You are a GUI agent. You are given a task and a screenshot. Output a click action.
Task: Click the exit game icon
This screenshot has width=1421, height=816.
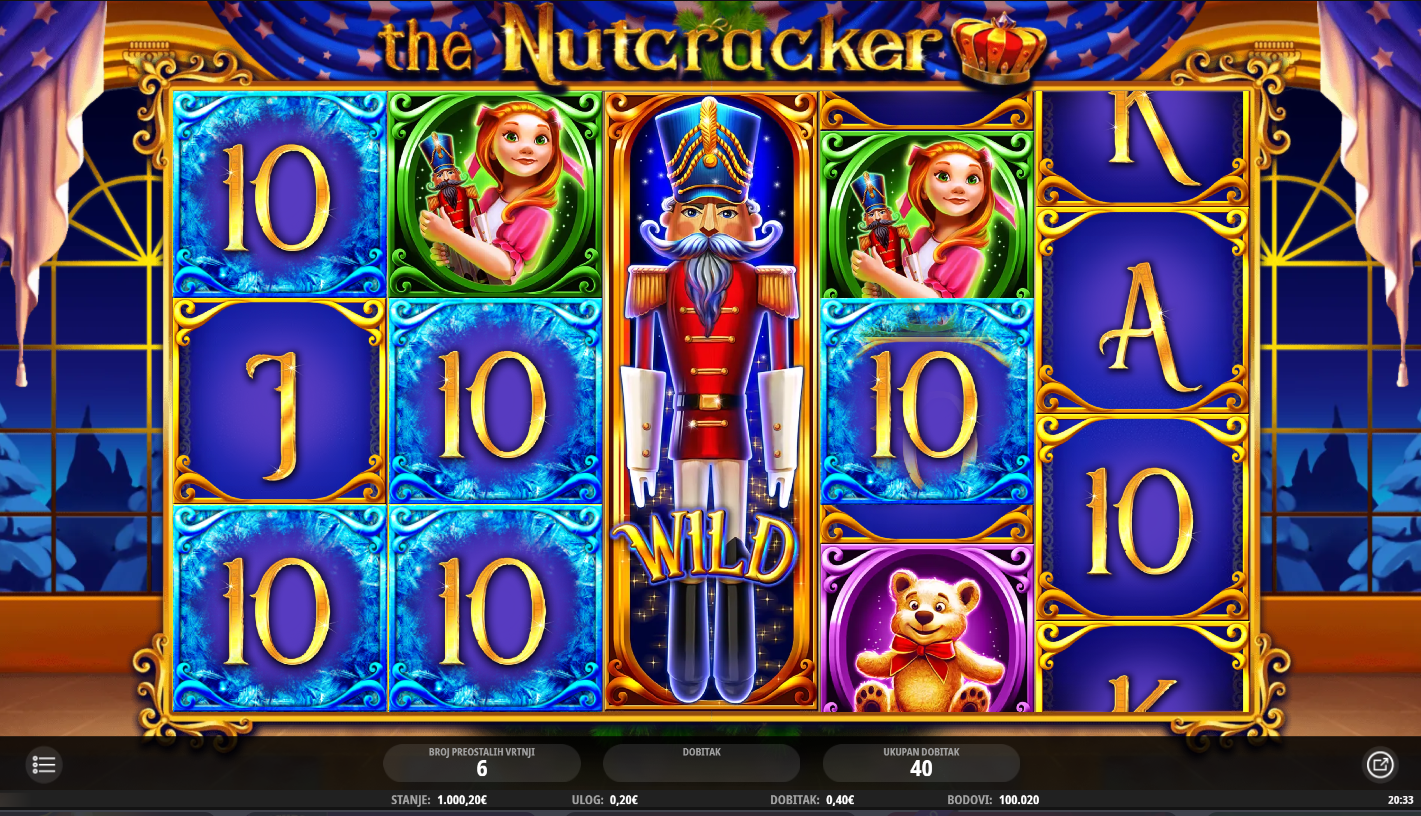click(x=1380, y=765)
